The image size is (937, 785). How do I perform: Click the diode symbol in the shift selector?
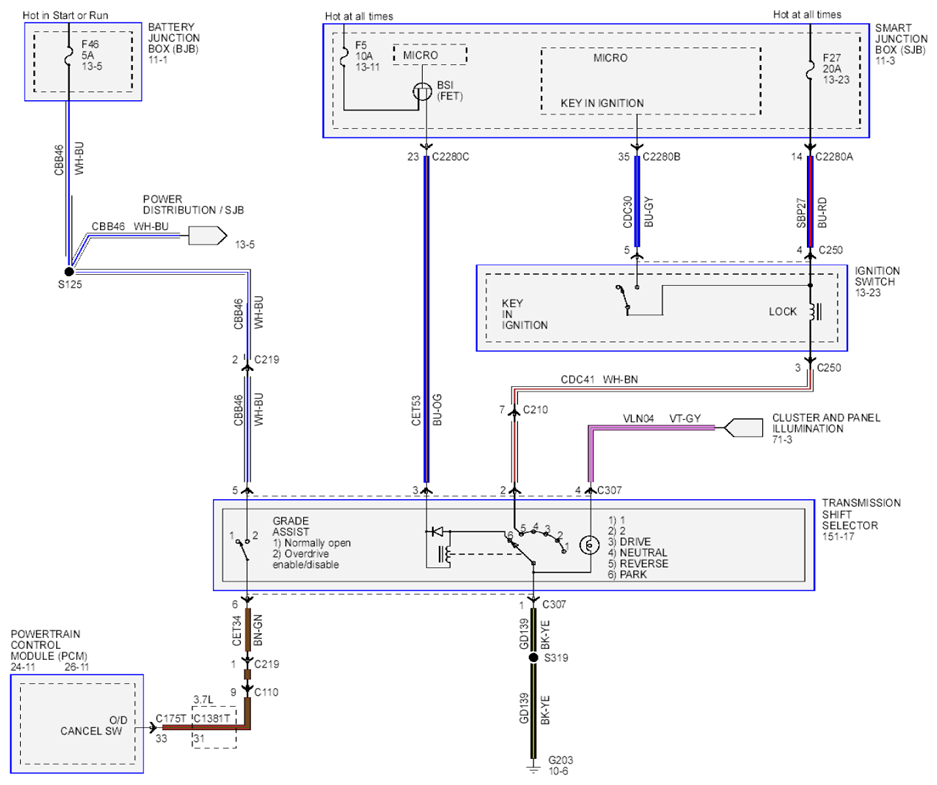437,531
